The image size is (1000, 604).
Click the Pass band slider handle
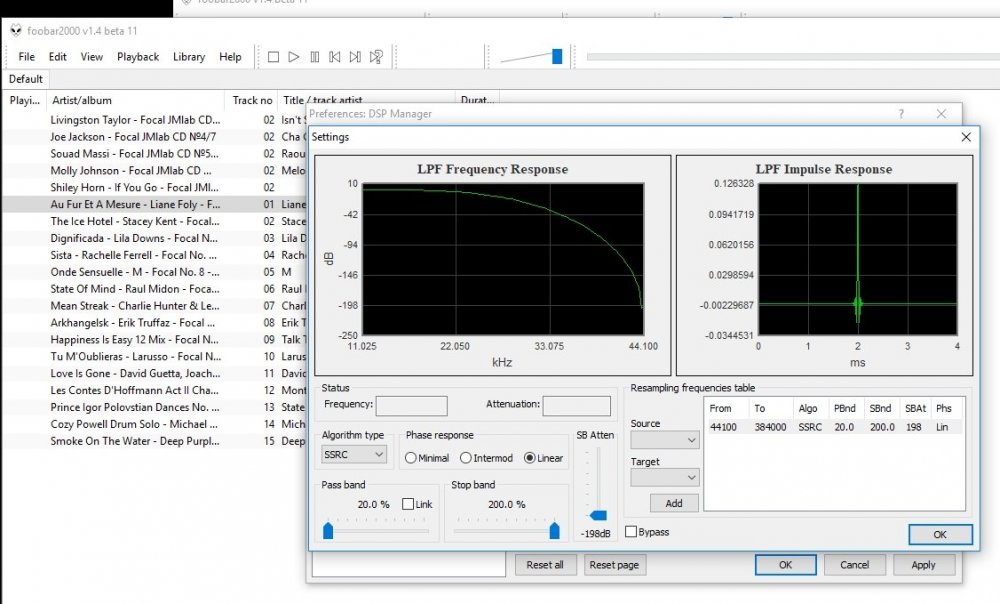(x=328, y=530)
